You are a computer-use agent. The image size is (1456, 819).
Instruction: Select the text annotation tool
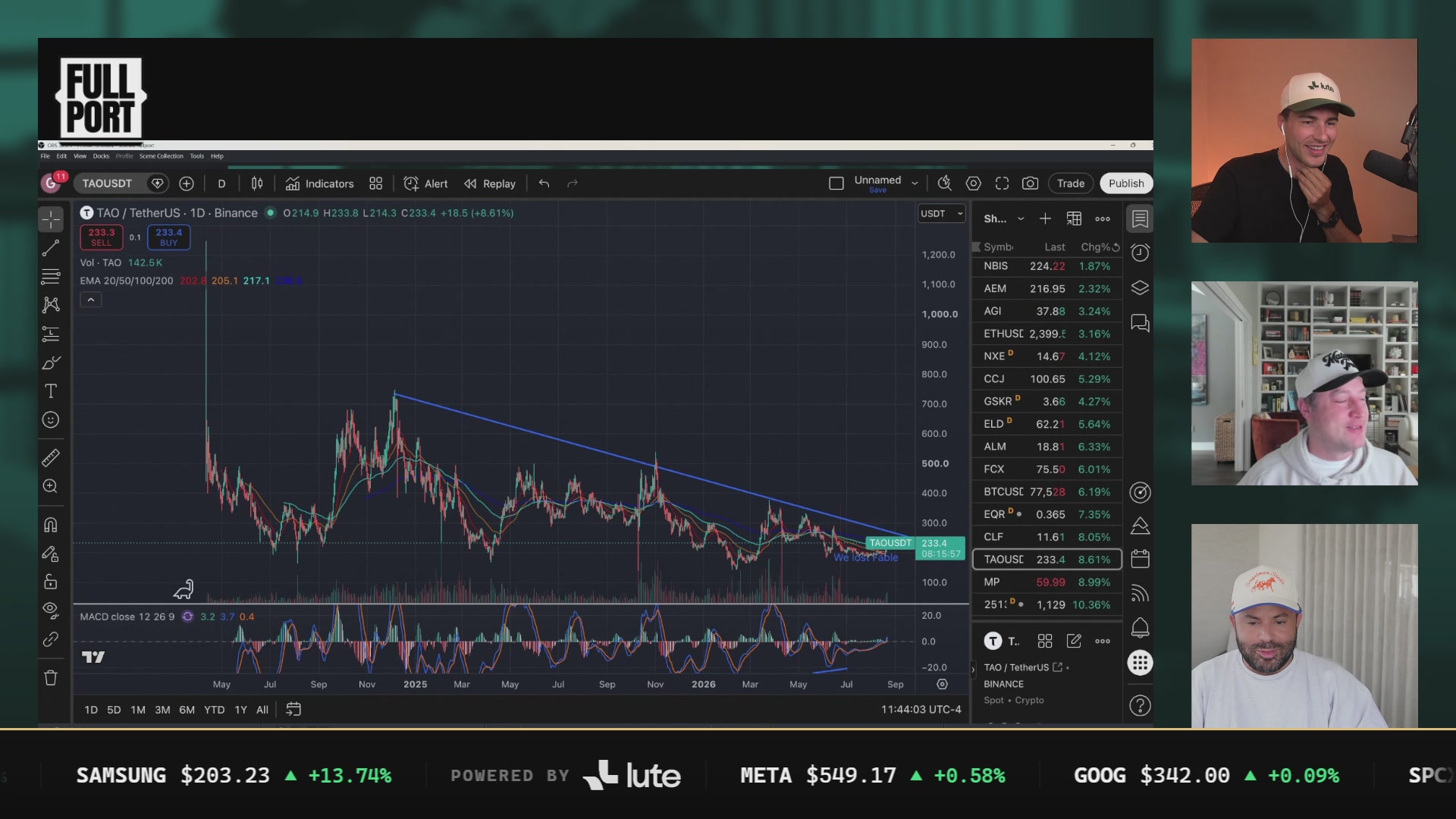[x=51, y=391]
